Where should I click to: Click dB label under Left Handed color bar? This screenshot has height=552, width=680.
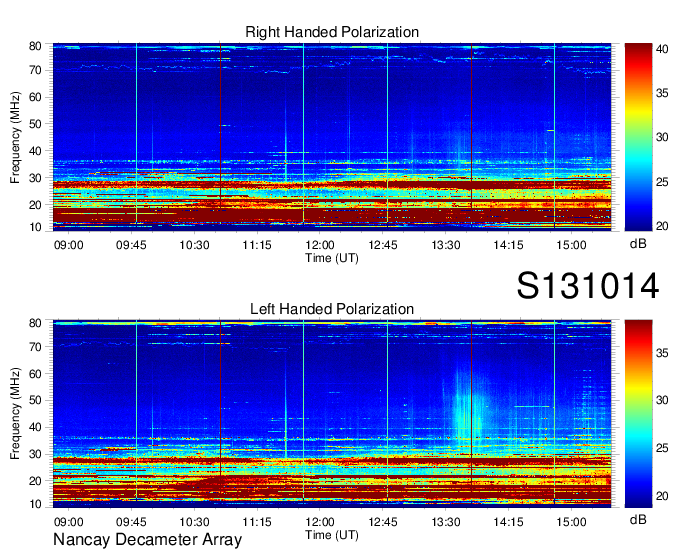[638, 519]
